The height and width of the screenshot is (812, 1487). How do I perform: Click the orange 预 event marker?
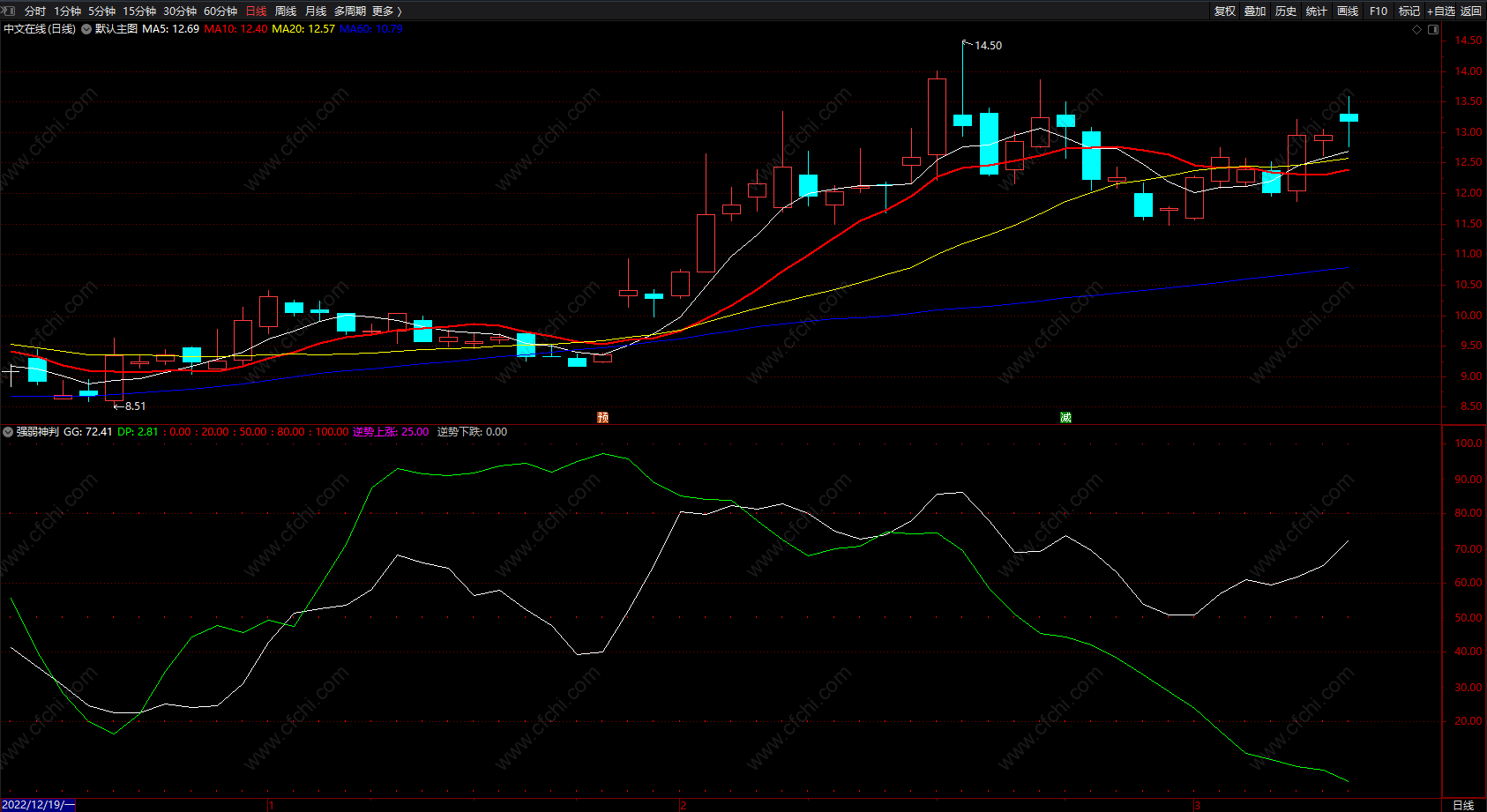coord(603,417)
